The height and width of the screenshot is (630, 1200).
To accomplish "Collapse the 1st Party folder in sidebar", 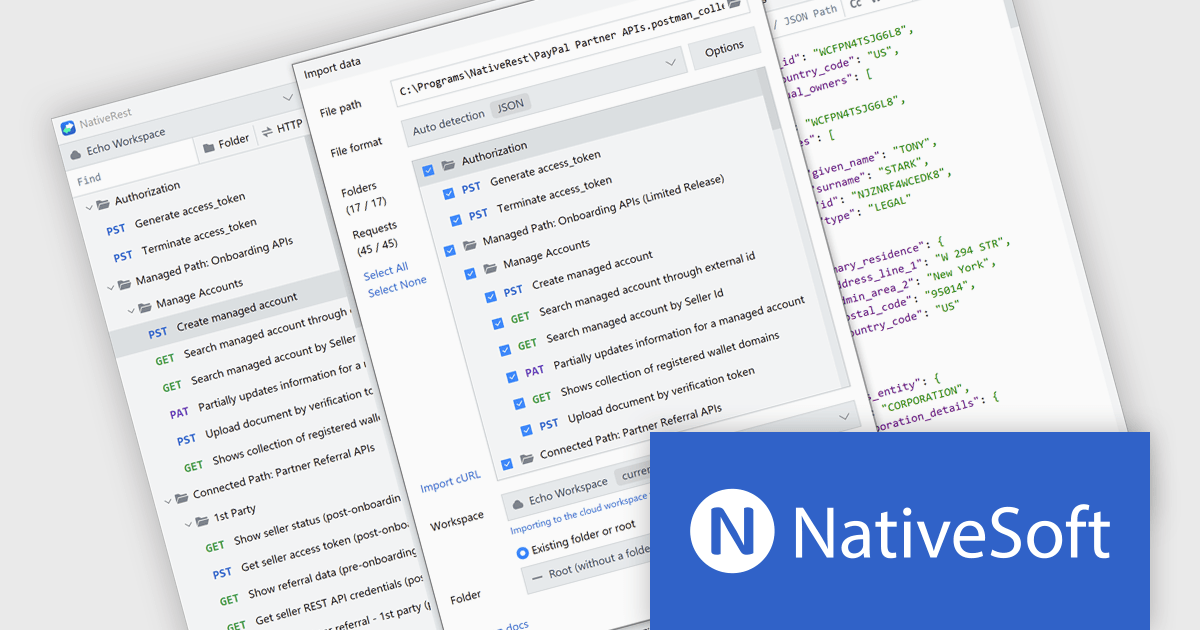I will click(x=188, y=520).
